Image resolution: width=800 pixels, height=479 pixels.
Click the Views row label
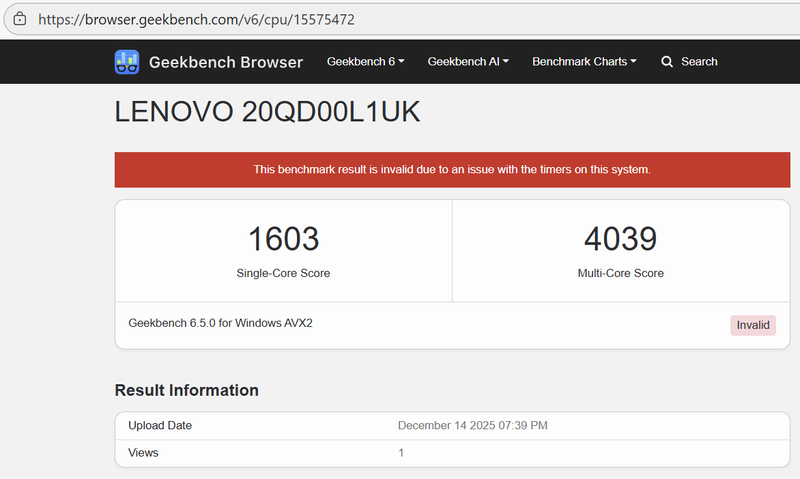coord(143,453)
